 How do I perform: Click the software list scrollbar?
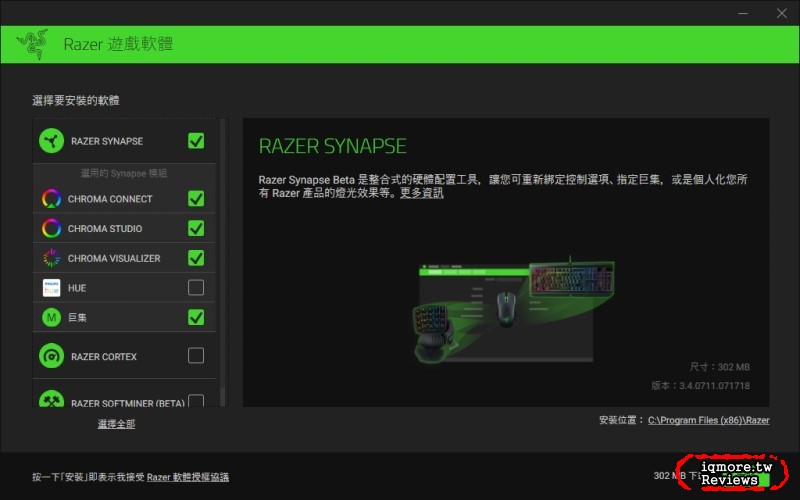click(x=222, y=263)
